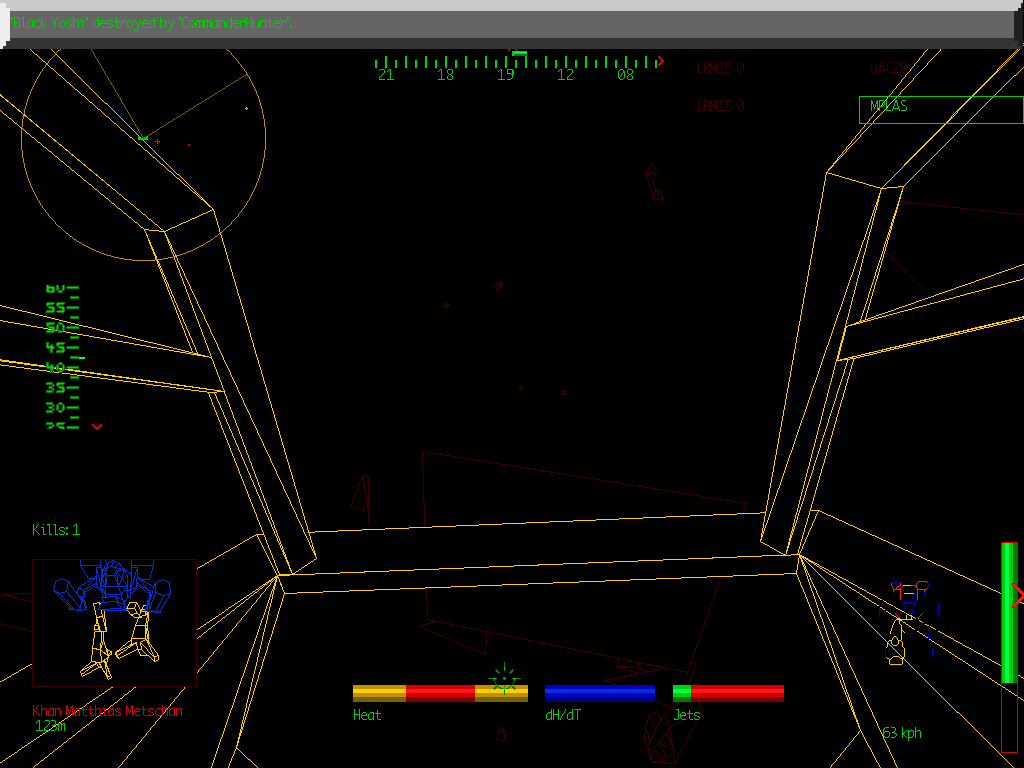This screenshot has width=1024, height=768.
Task: Select the uAC20 weapon entry
Action: [888, 69]
